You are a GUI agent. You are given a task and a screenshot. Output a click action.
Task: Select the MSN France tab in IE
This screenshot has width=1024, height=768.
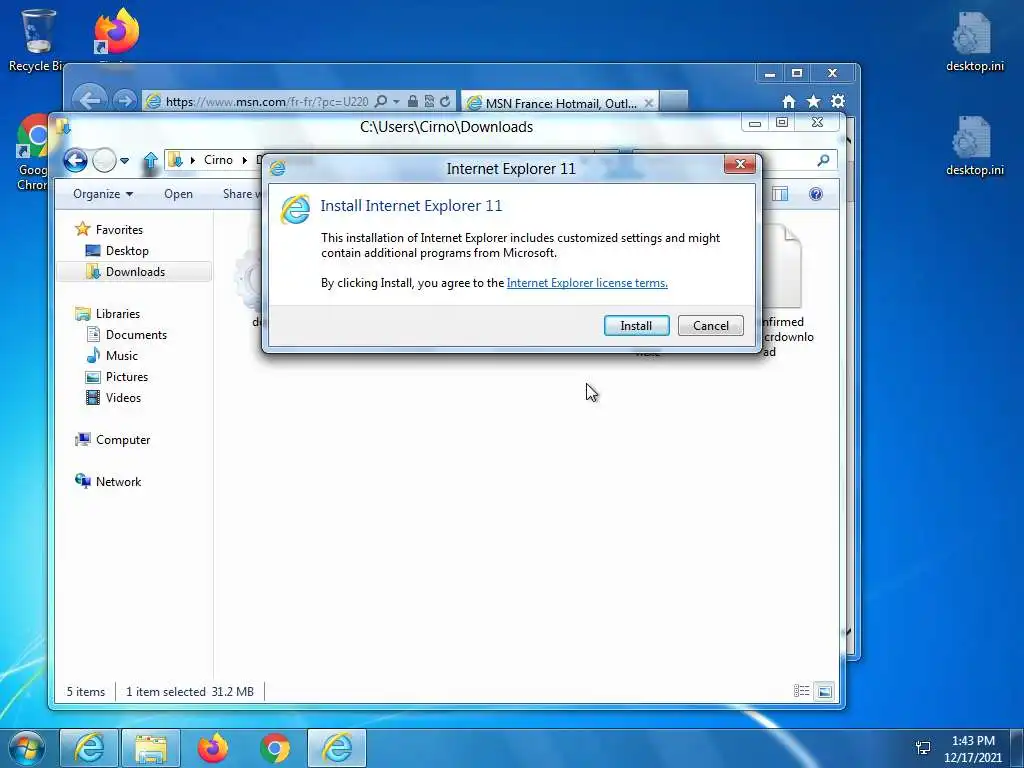560,103
